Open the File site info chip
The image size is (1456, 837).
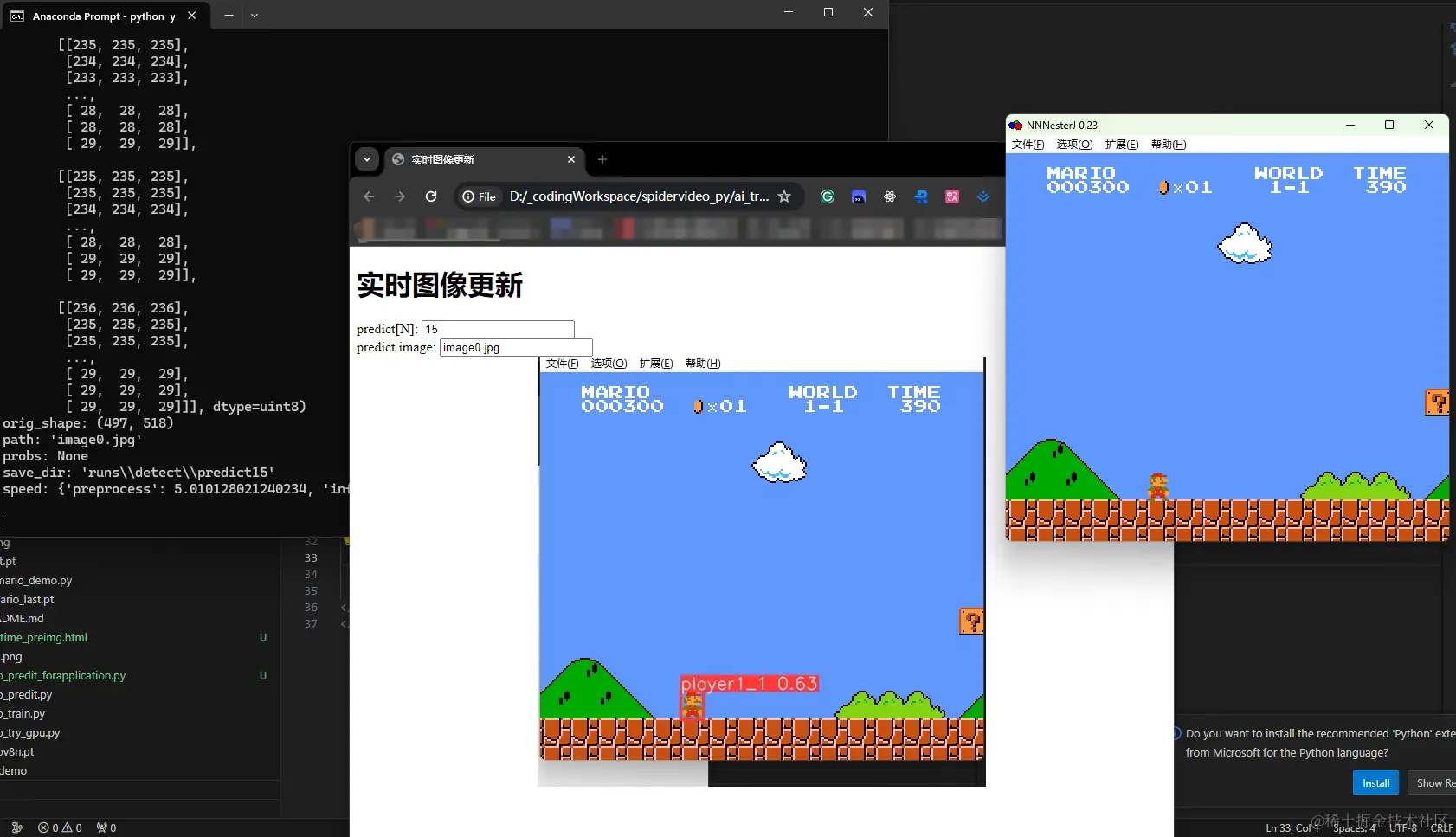(480, 196)
